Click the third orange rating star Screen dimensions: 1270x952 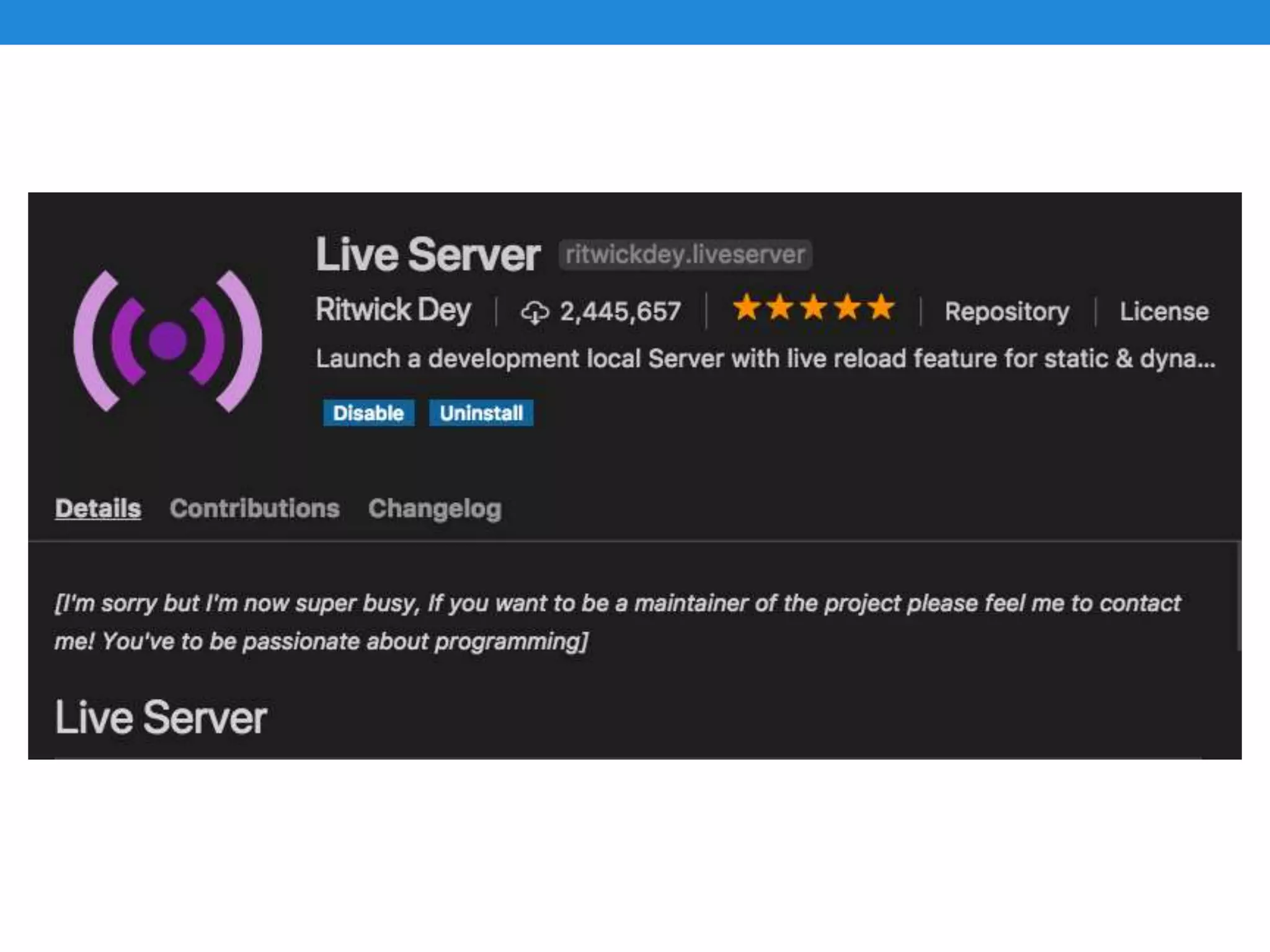click(x=813, y=308)
